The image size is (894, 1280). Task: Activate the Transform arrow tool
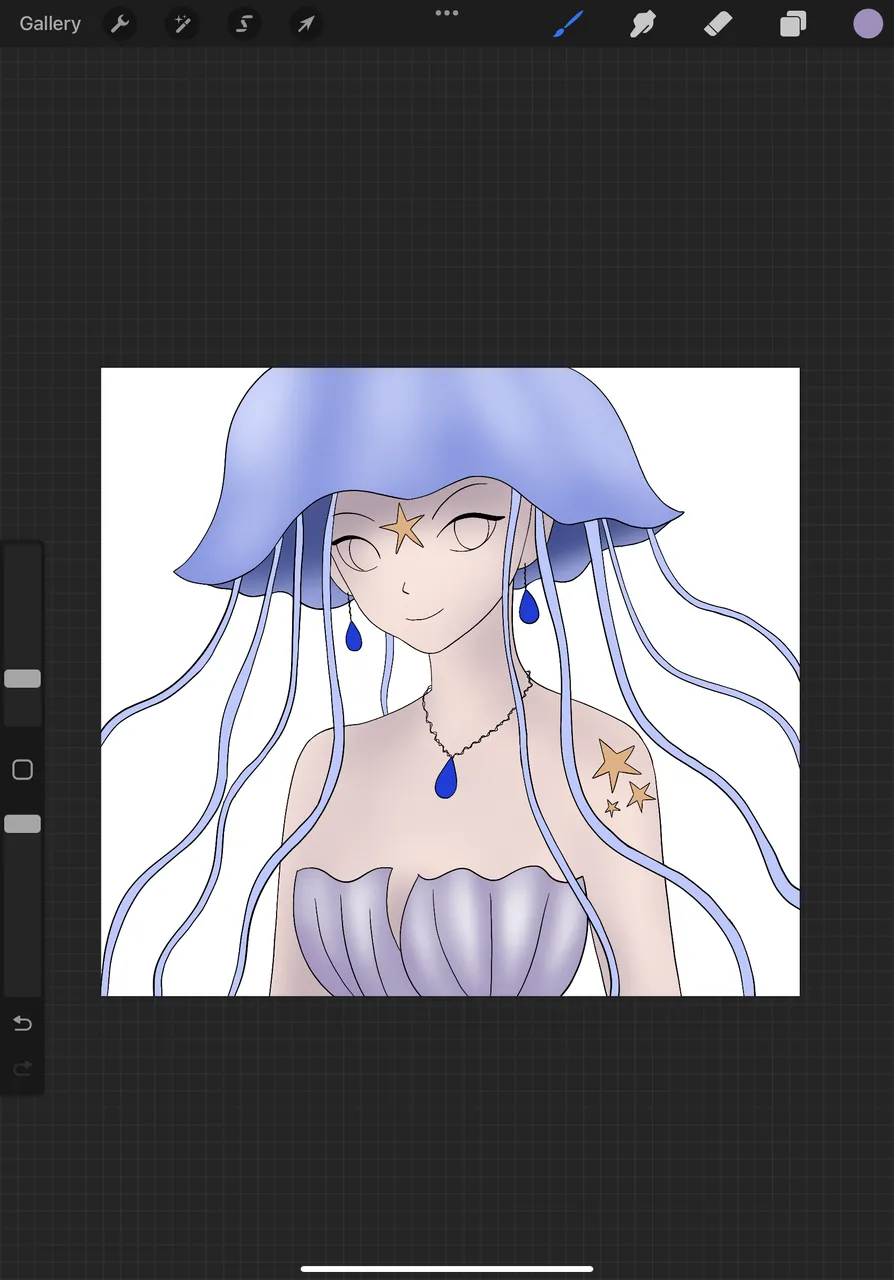tap(306, 23)
